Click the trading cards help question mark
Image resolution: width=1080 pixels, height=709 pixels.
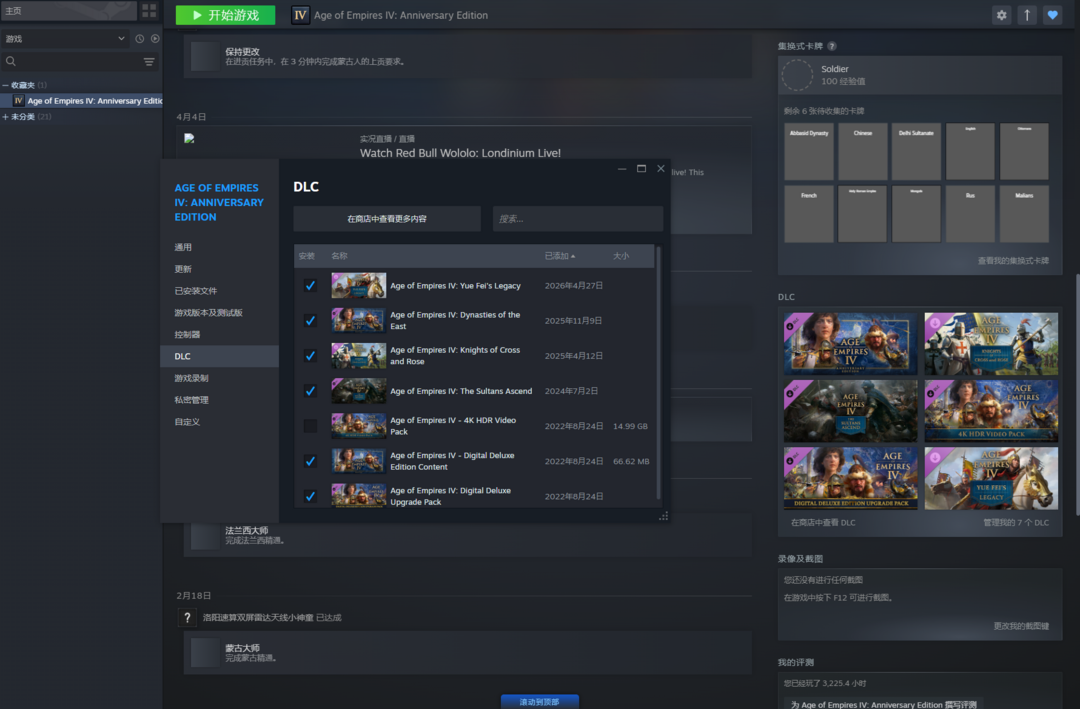[x=832, y=46]
